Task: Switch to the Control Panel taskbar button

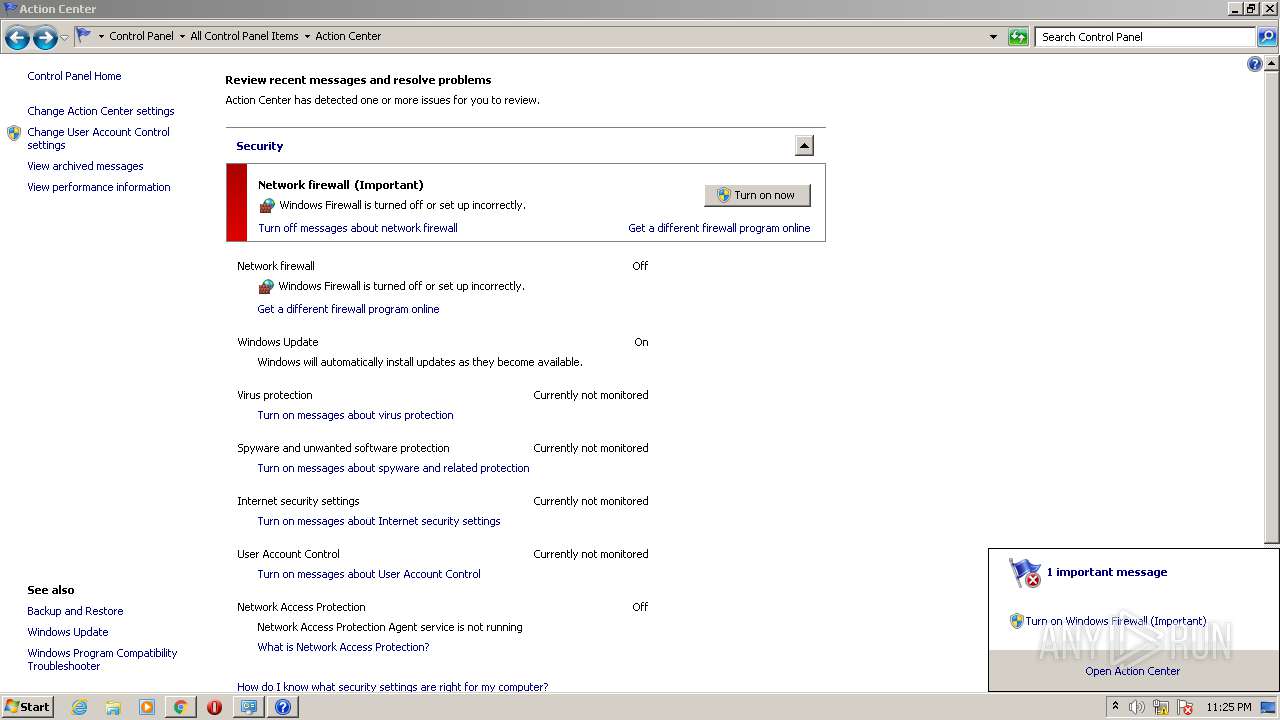Action: click(248, 707)
